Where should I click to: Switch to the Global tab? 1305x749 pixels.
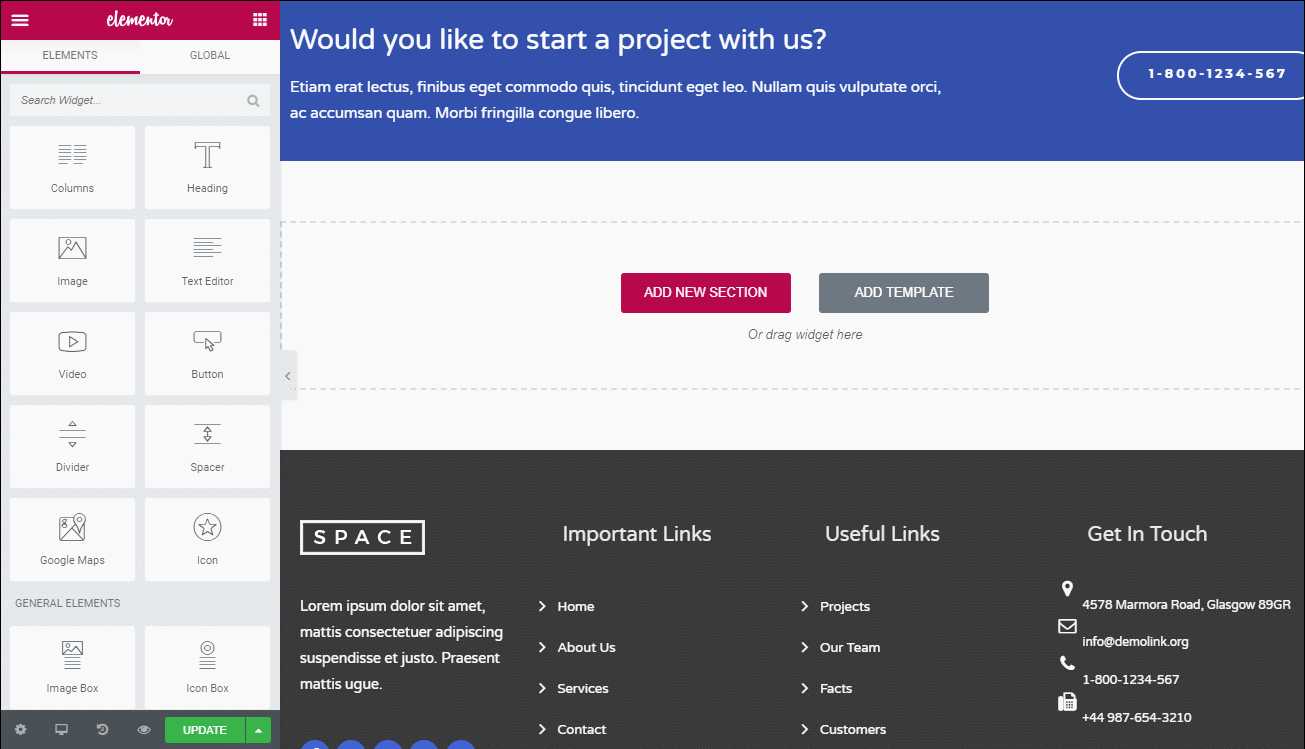point(210,56)
